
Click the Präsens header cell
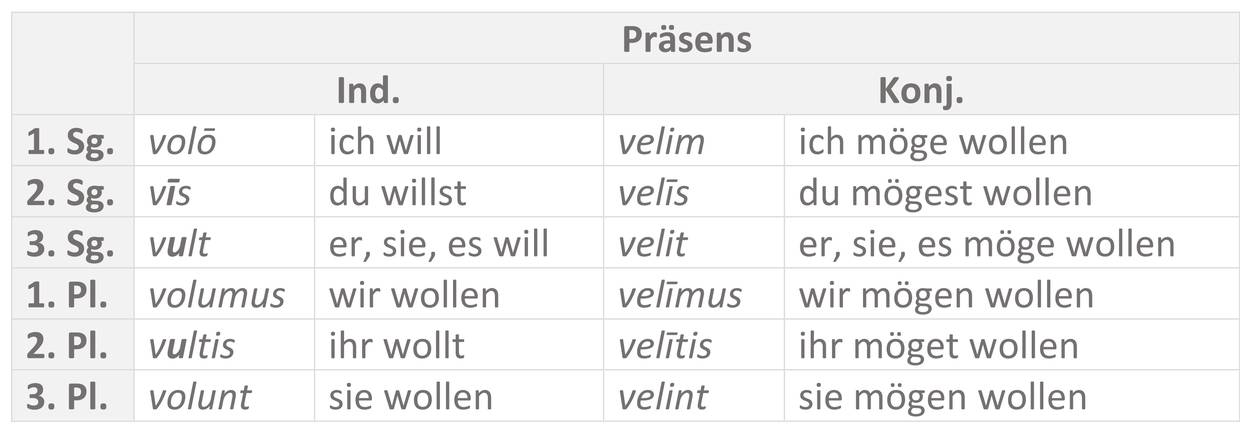686,40
